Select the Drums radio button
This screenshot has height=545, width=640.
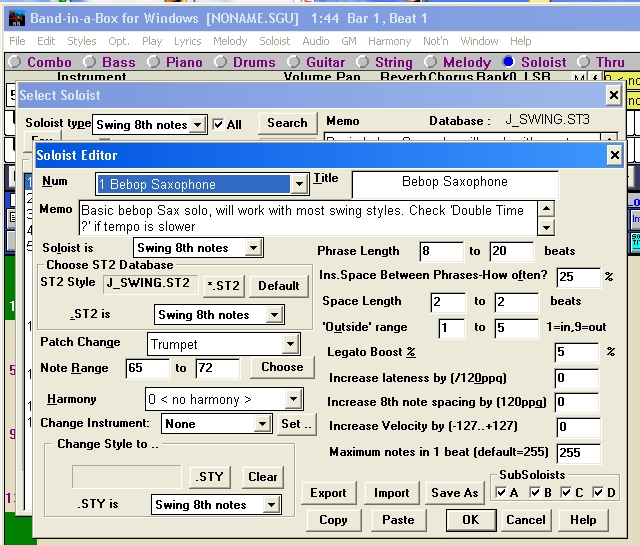point(220,62)
